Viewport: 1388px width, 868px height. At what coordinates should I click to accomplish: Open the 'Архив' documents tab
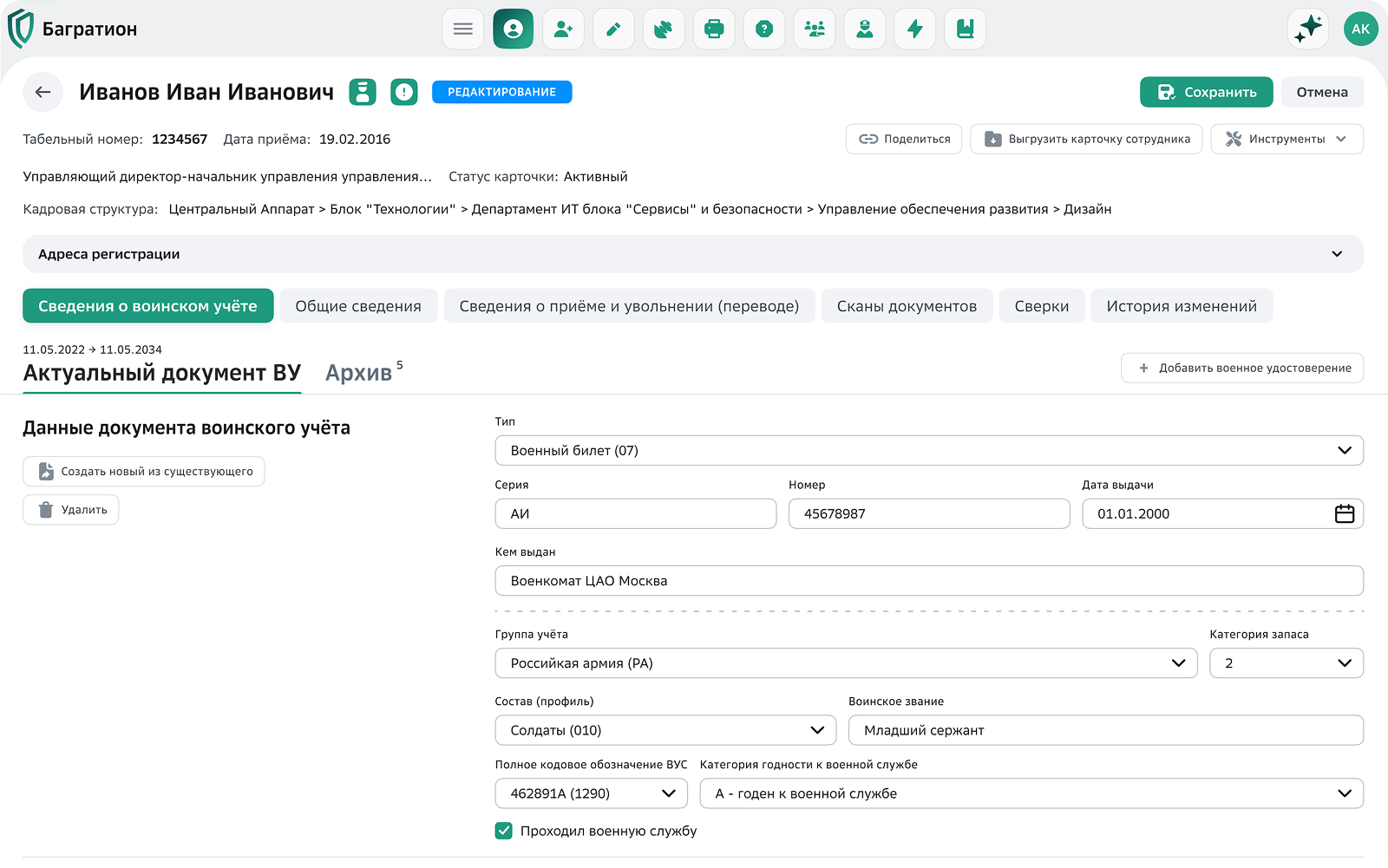(359, 373)
